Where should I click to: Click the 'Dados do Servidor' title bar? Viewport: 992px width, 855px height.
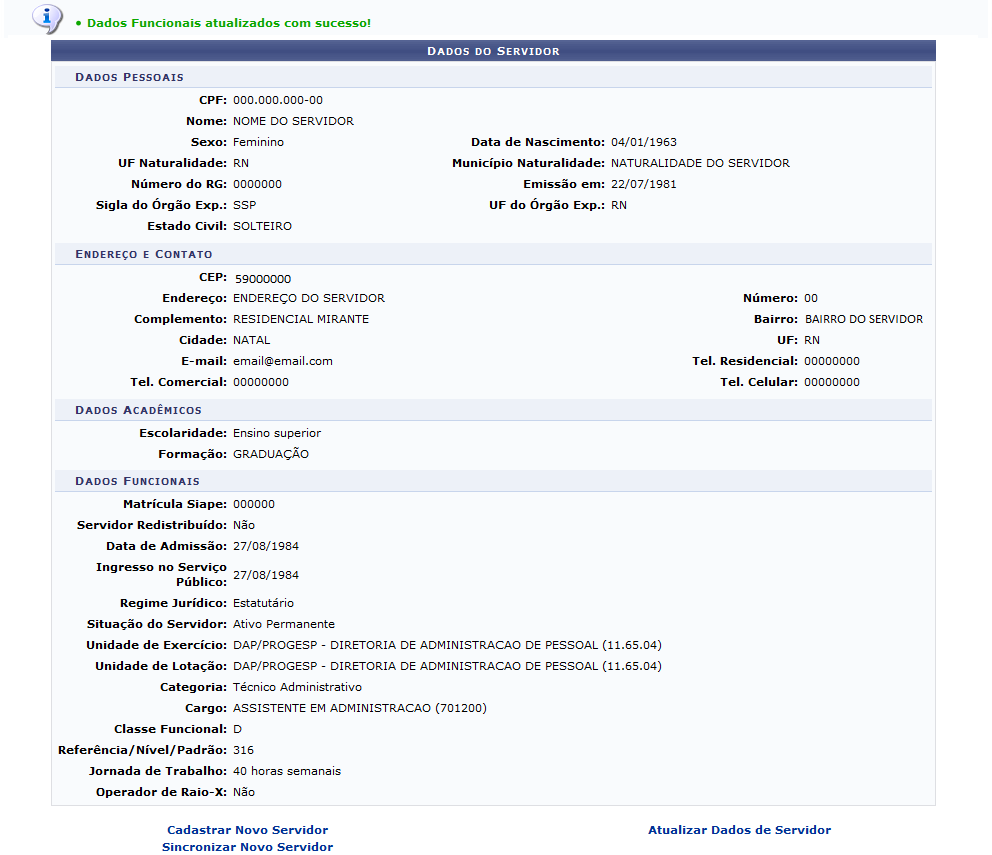click(493, 50)
